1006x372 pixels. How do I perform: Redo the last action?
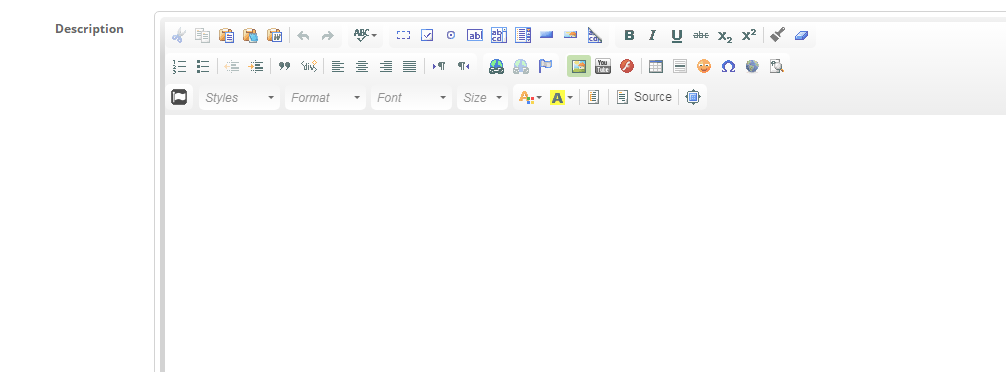click(327, 35)
